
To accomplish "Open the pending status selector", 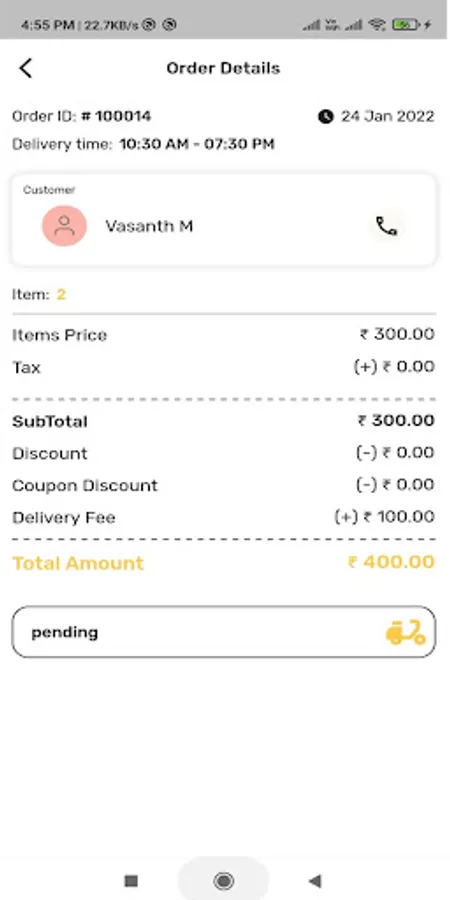I will click(224, 632).
